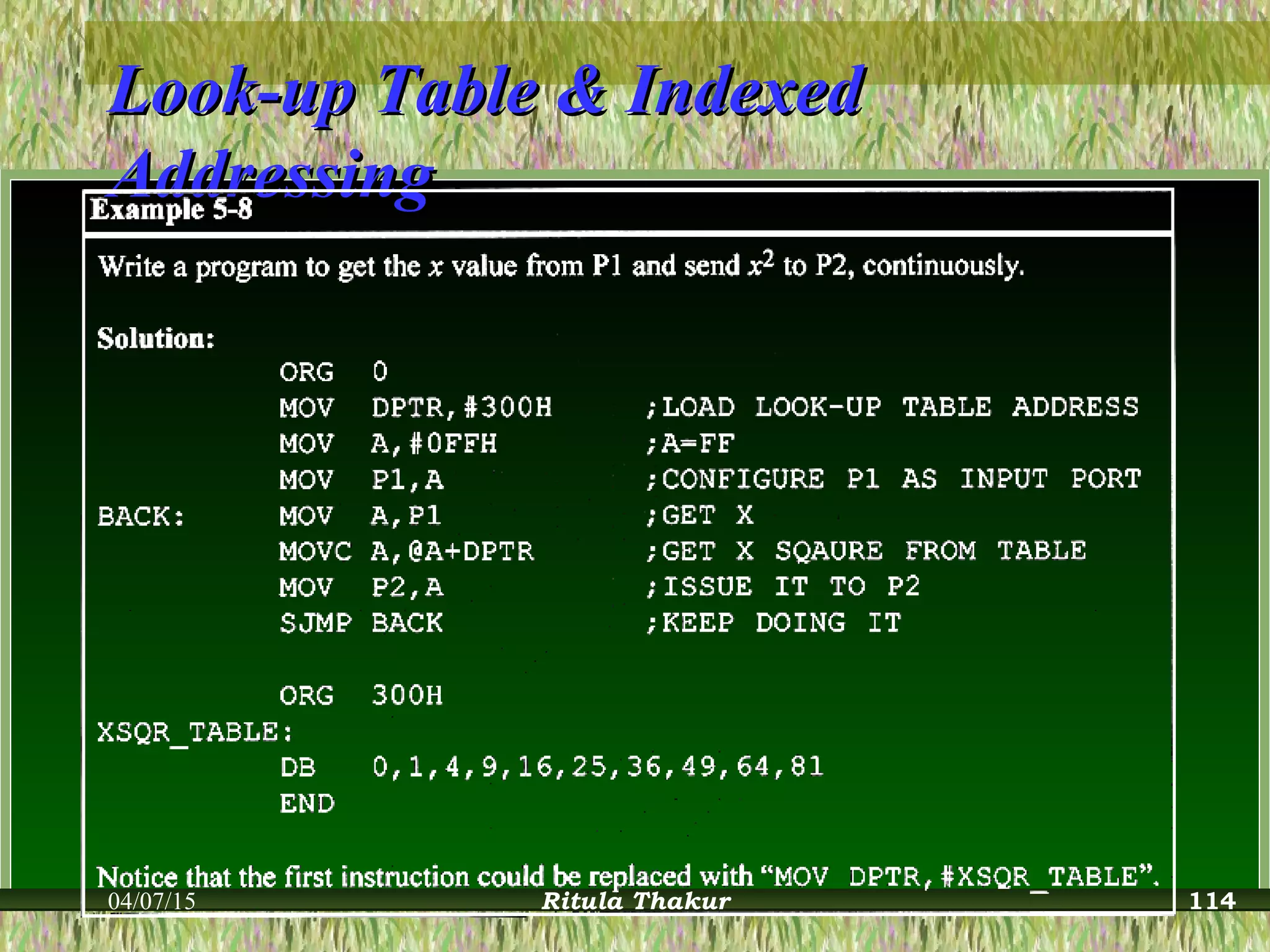The height and width of the screenshot is (952, 1270).
Task: Click the comment ';A=FF'
Action: pyautogui.click(x=690, y=444)
